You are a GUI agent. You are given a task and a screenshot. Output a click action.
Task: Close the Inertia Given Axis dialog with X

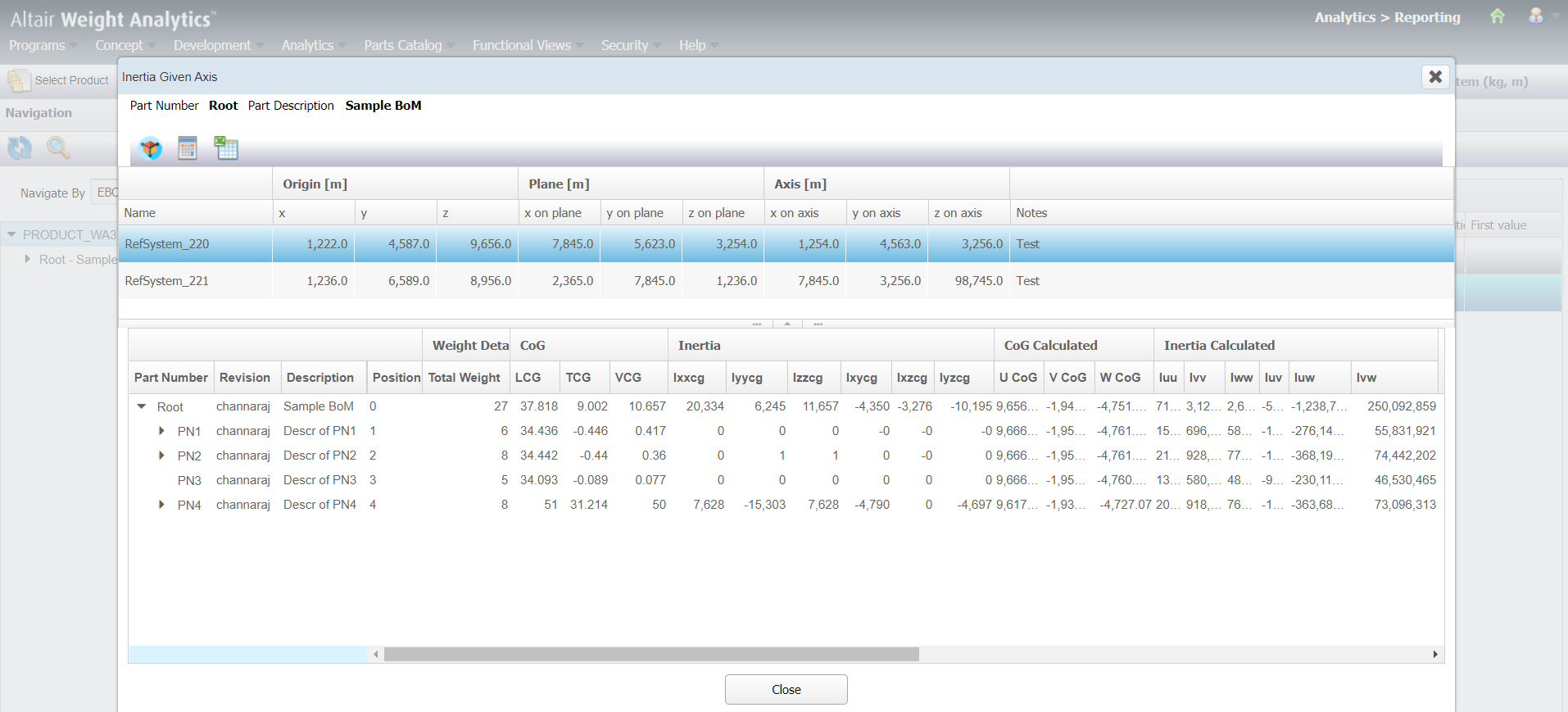[1435, 76]
